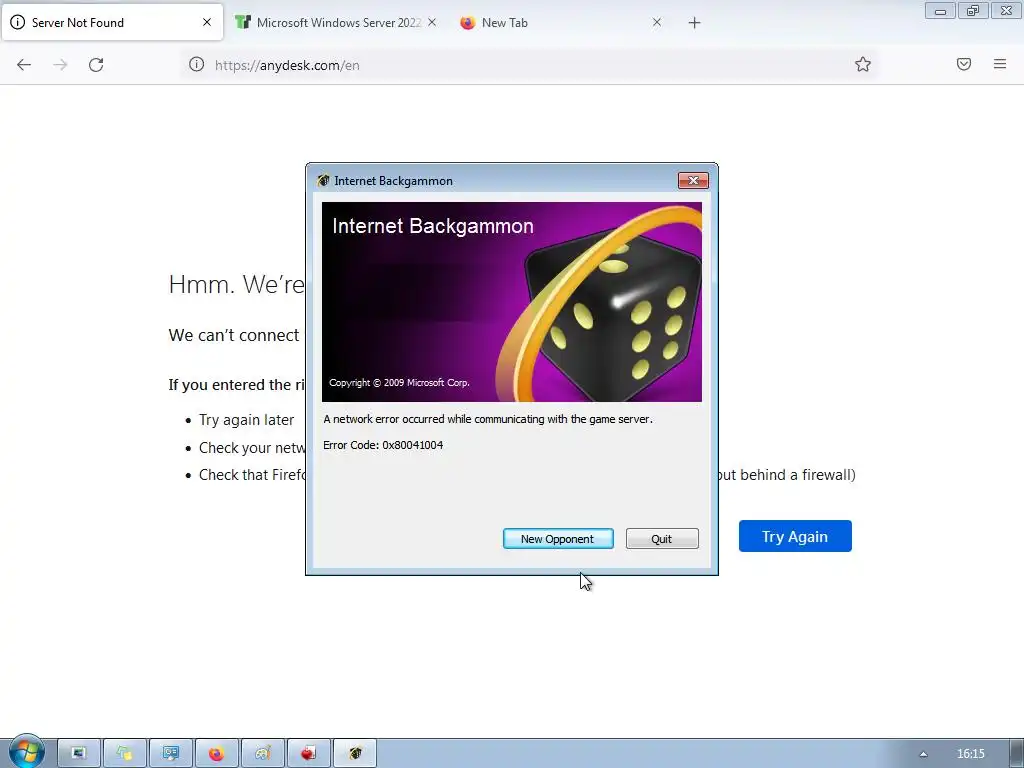The image size is (1024, 768).
Task: Click the Error Code 0x80041004 text
Action: point(383,445)
